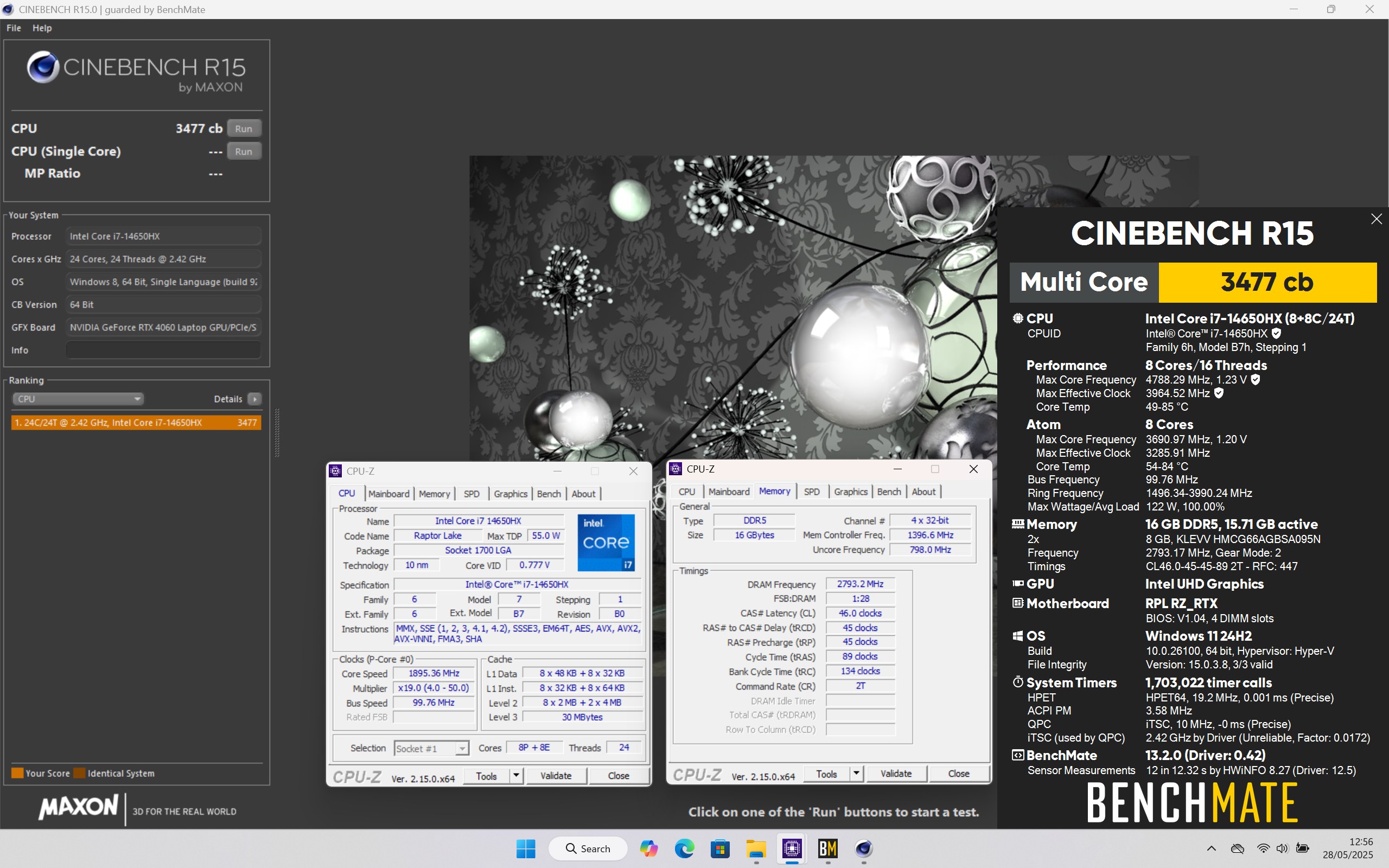The width and height of the screenshot is (1389, 868).
Task: Open Graphics tab in left CPU-Z
Action: pyautogui.click(x=510, y=494)
